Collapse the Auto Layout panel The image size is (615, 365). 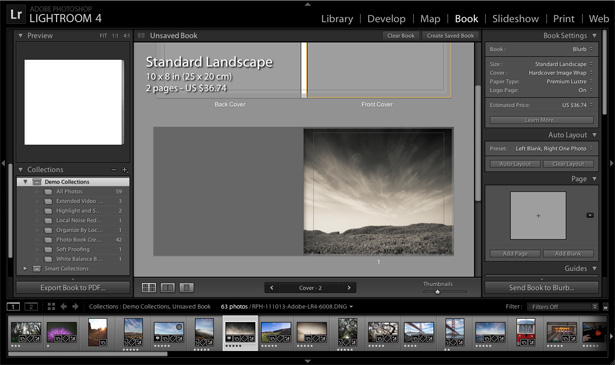(x=595, y=135)
